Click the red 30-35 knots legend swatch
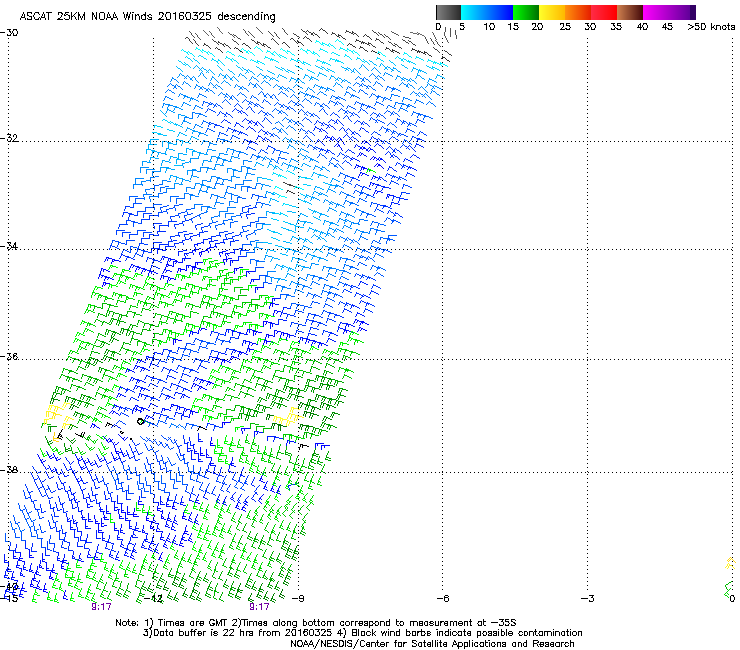The height and width of the screenshot is (650, 740). [604, 12]
